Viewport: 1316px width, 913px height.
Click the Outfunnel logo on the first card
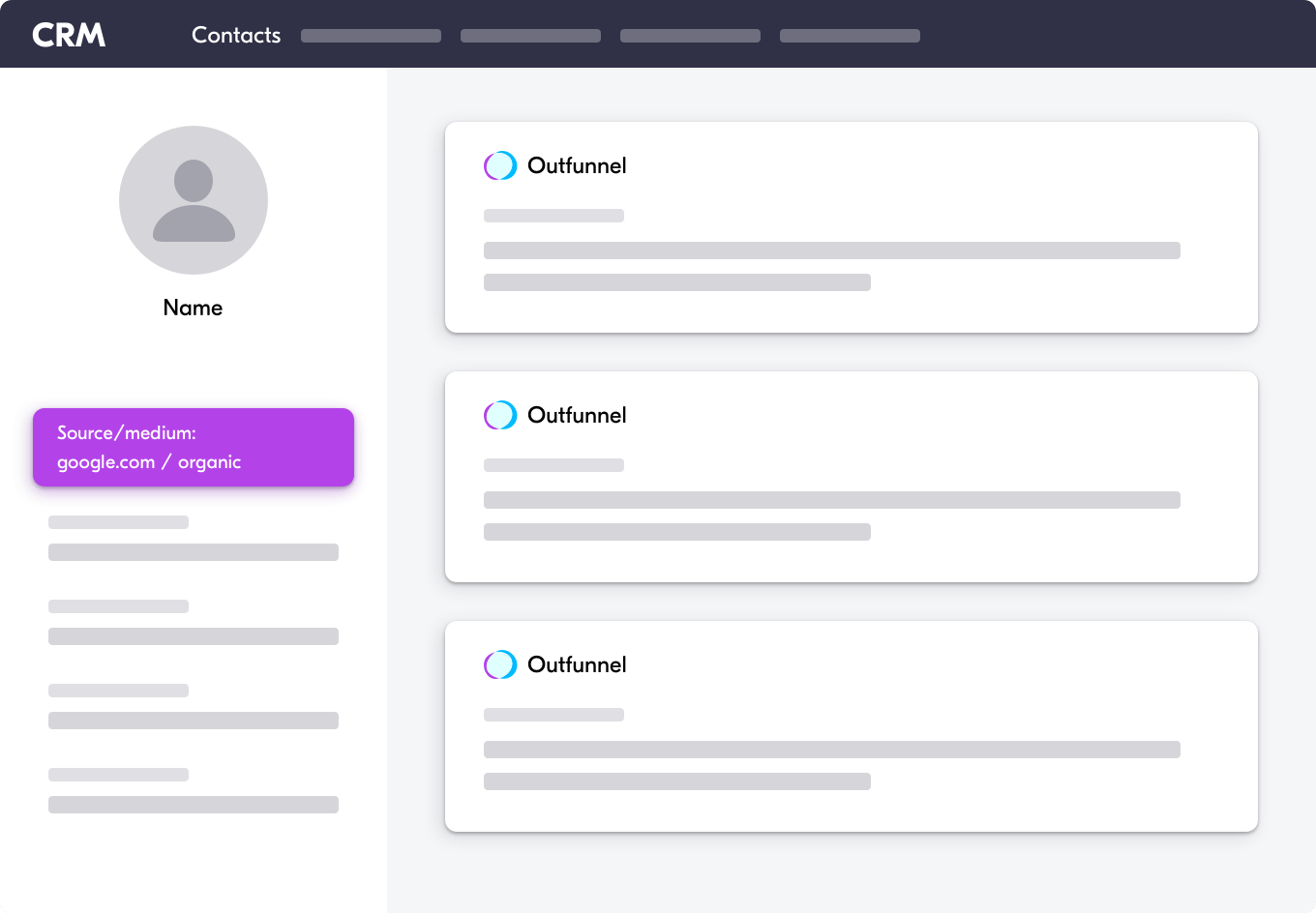point(499,165)
